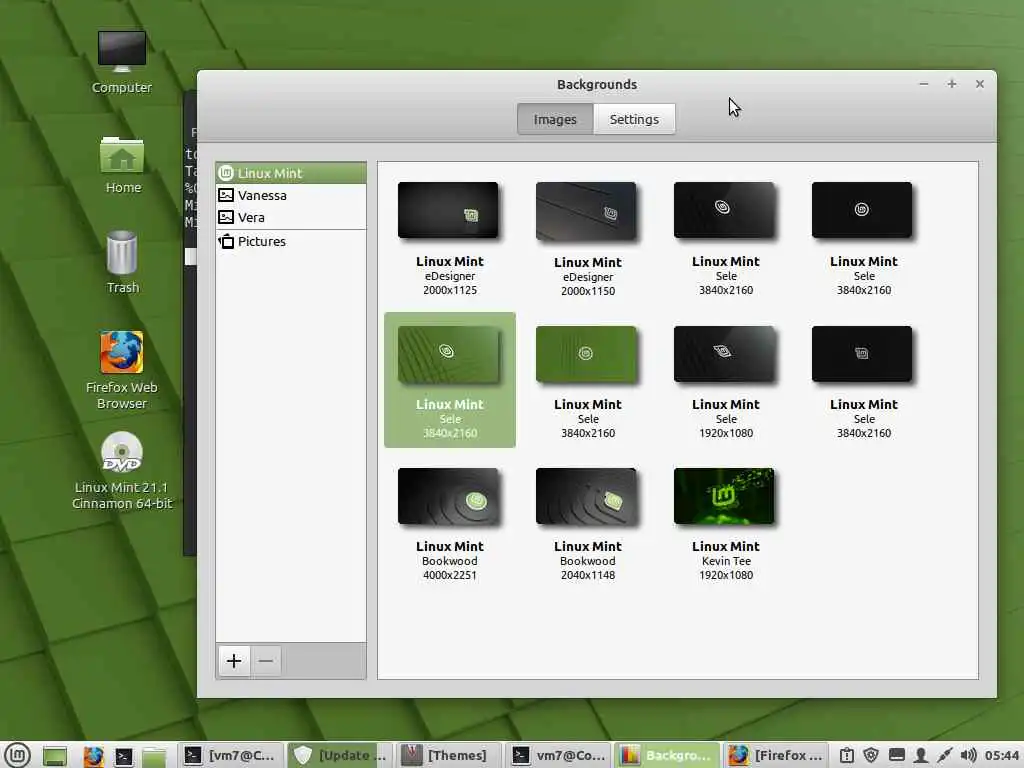Maximize the Backgrounds window
The width and height of the screenshot is (1024, 768).
(x=952, y=84)
